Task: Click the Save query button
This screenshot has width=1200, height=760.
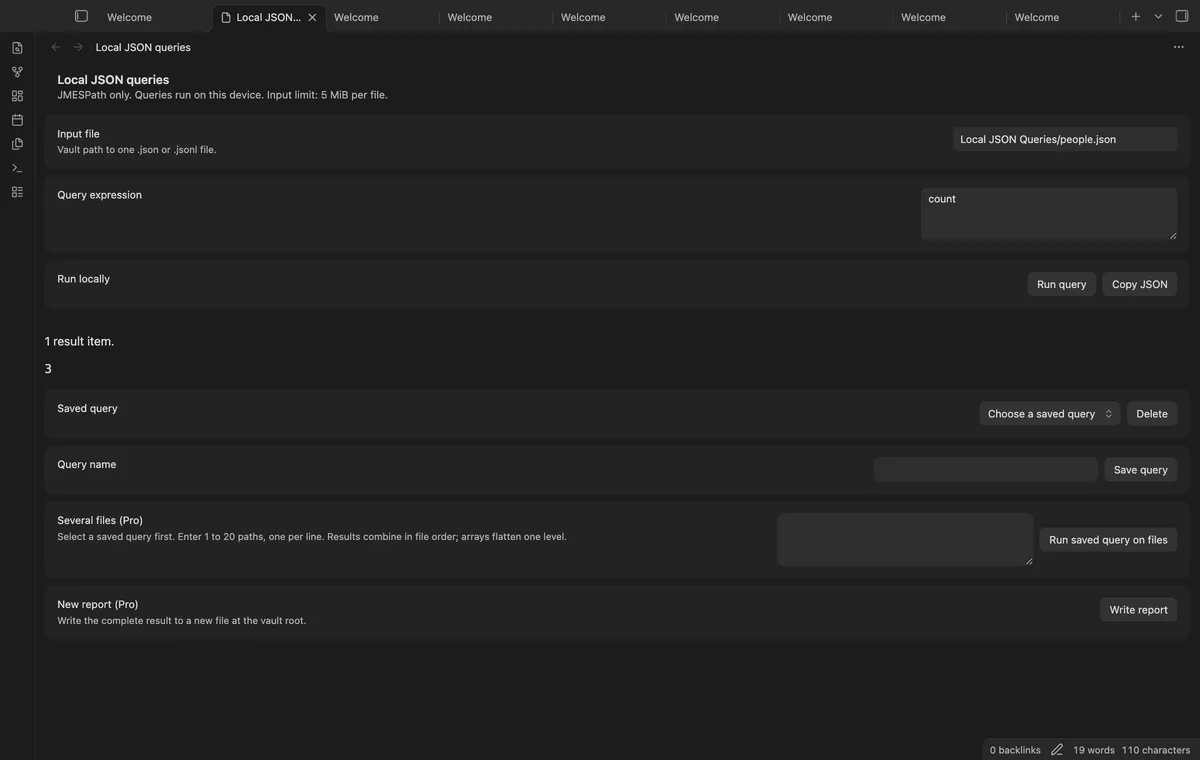Action: [1140, 470]
